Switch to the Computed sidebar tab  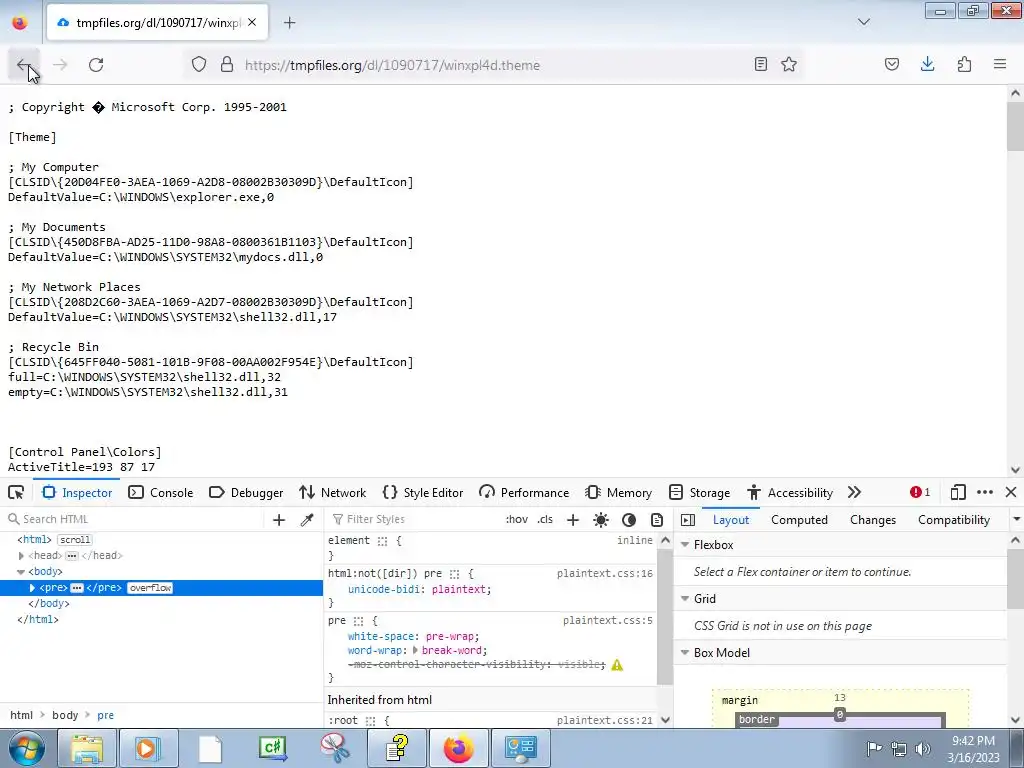(799, 520)
